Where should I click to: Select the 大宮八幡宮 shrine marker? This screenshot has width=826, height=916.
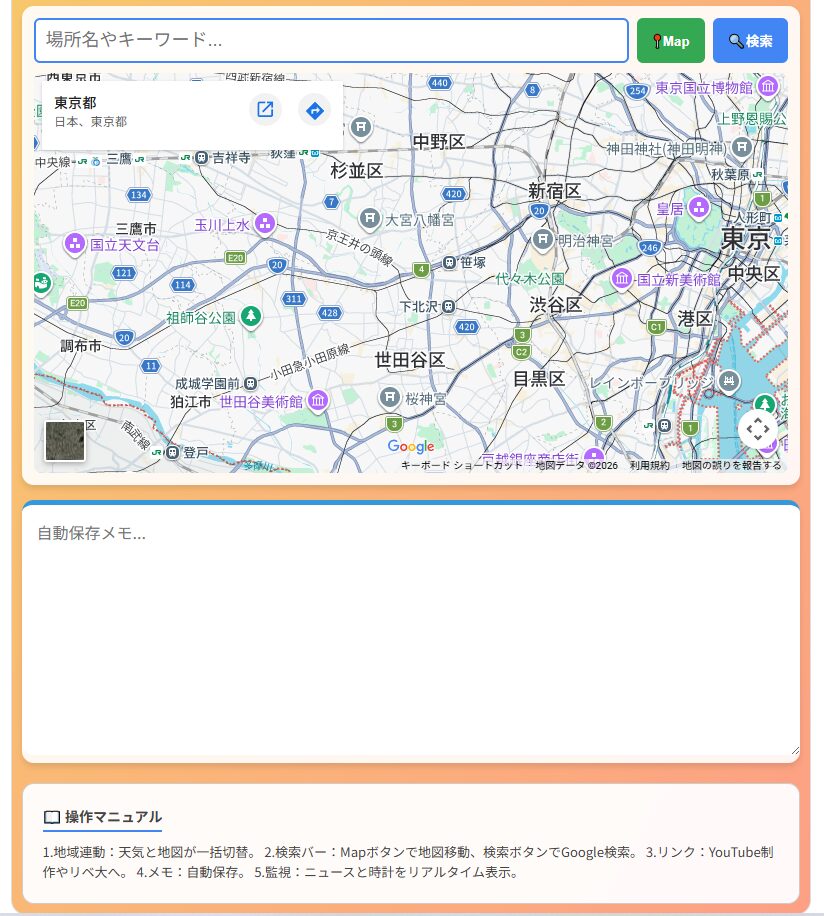coord(370,218)
